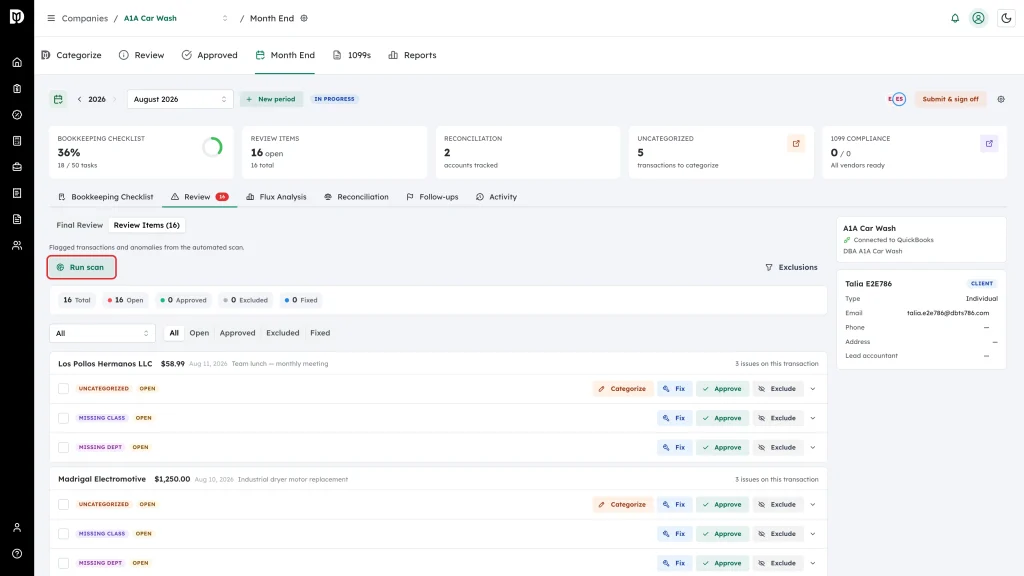Open the 1099s tab
1024x576 pixels.
(x=352, y=55)
